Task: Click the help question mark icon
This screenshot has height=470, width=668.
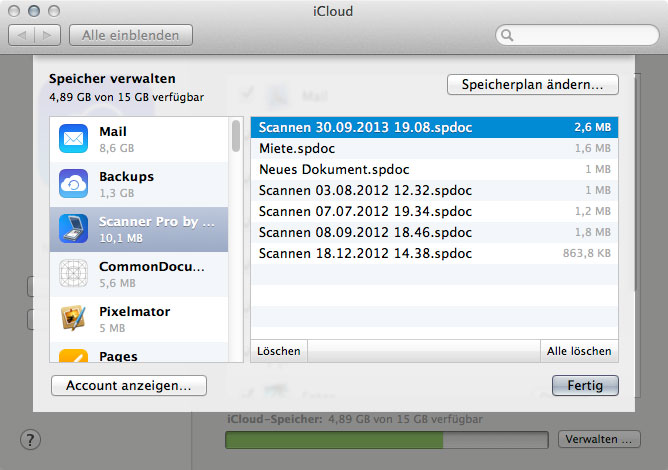Action: pos(30,440)
